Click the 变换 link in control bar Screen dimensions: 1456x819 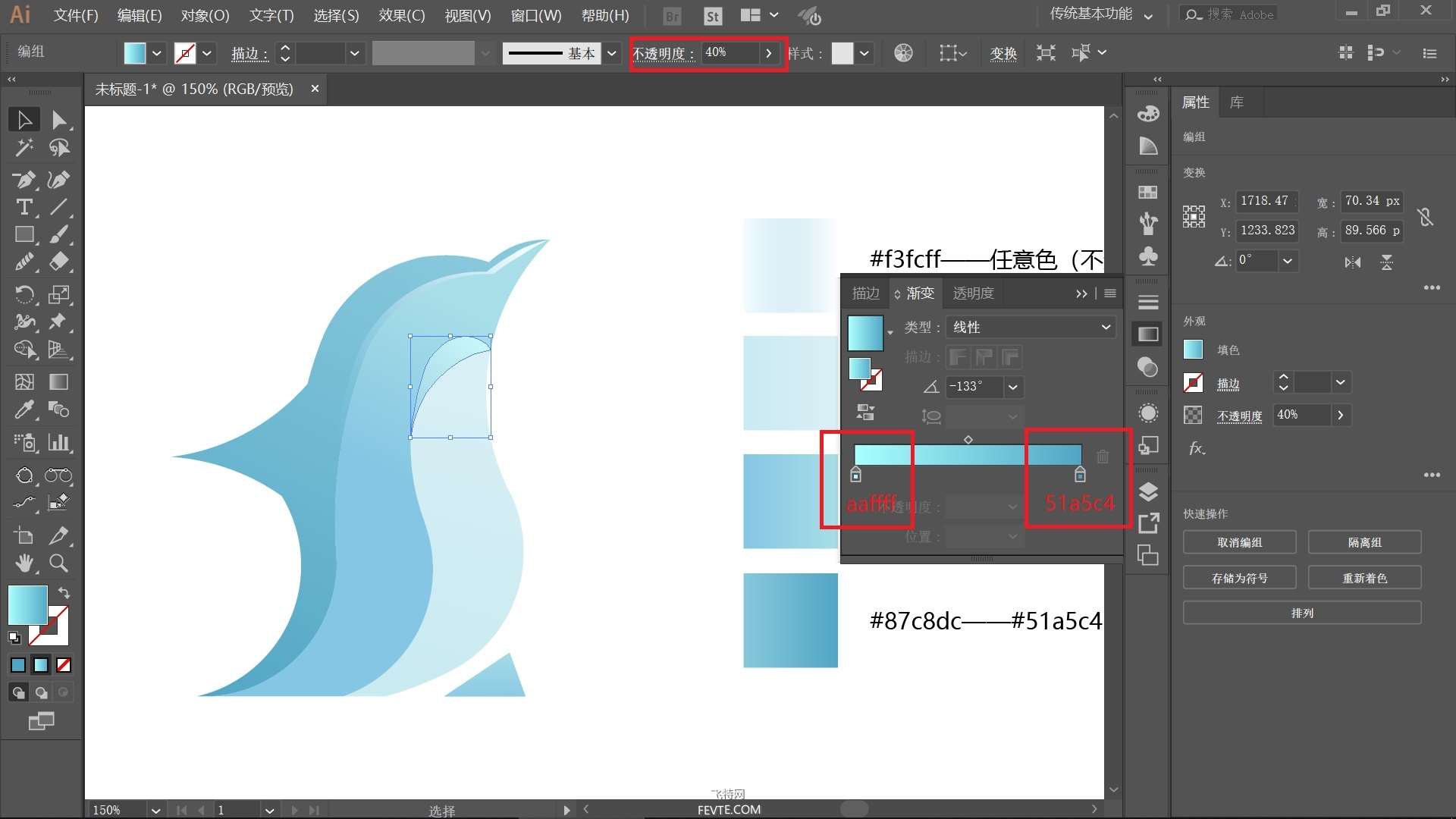[1003, 53]
